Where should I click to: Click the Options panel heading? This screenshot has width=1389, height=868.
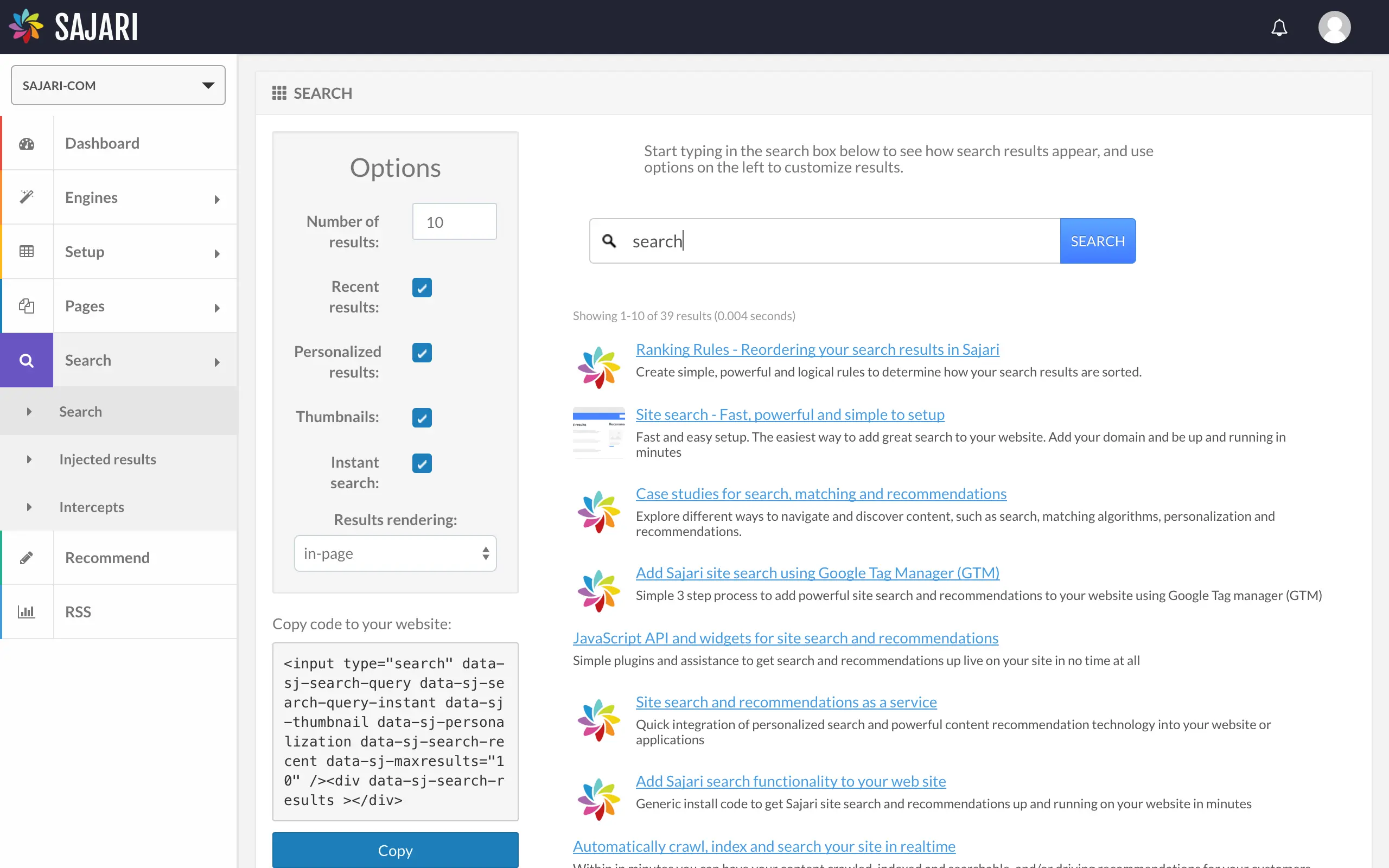coord(396,168)
